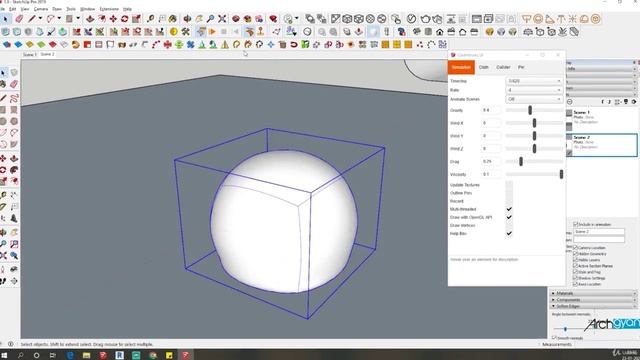Choose the Paint Bucket tool in top toolbar

pos(173,19)
